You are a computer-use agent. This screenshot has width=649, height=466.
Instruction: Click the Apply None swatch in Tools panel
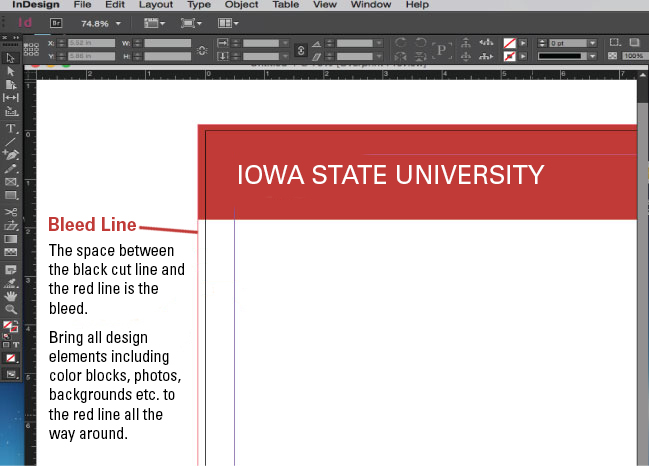(10, 358)
